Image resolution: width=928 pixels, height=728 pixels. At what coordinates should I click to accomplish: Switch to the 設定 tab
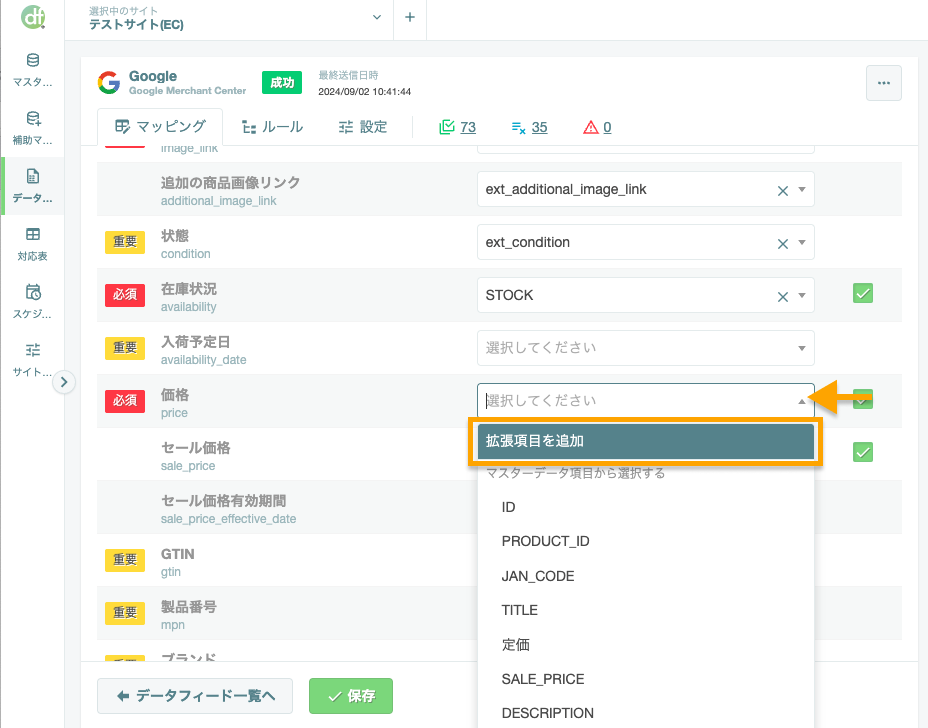(x=363, y=127)
